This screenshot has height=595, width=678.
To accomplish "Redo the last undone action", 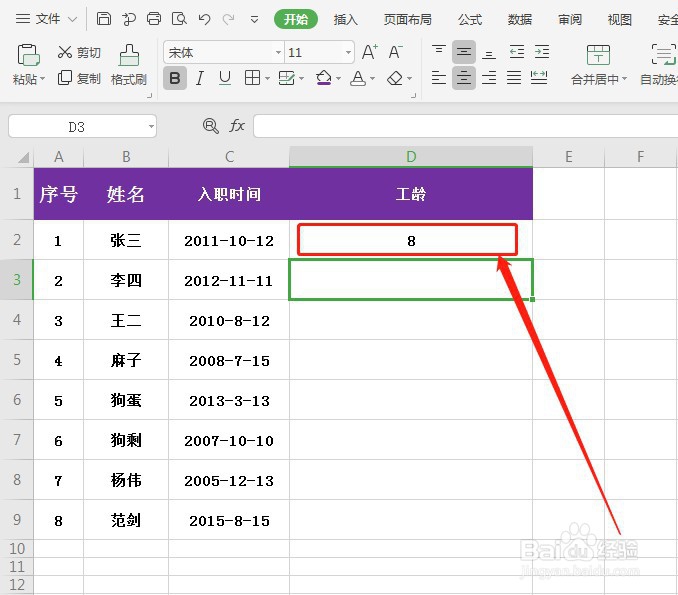I will pos(228,19).
